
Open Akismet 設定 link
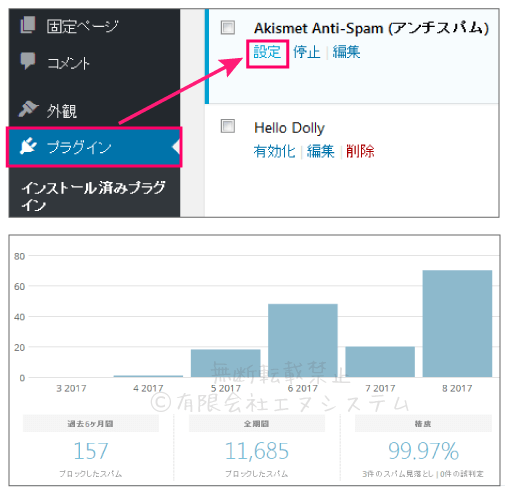267,52
